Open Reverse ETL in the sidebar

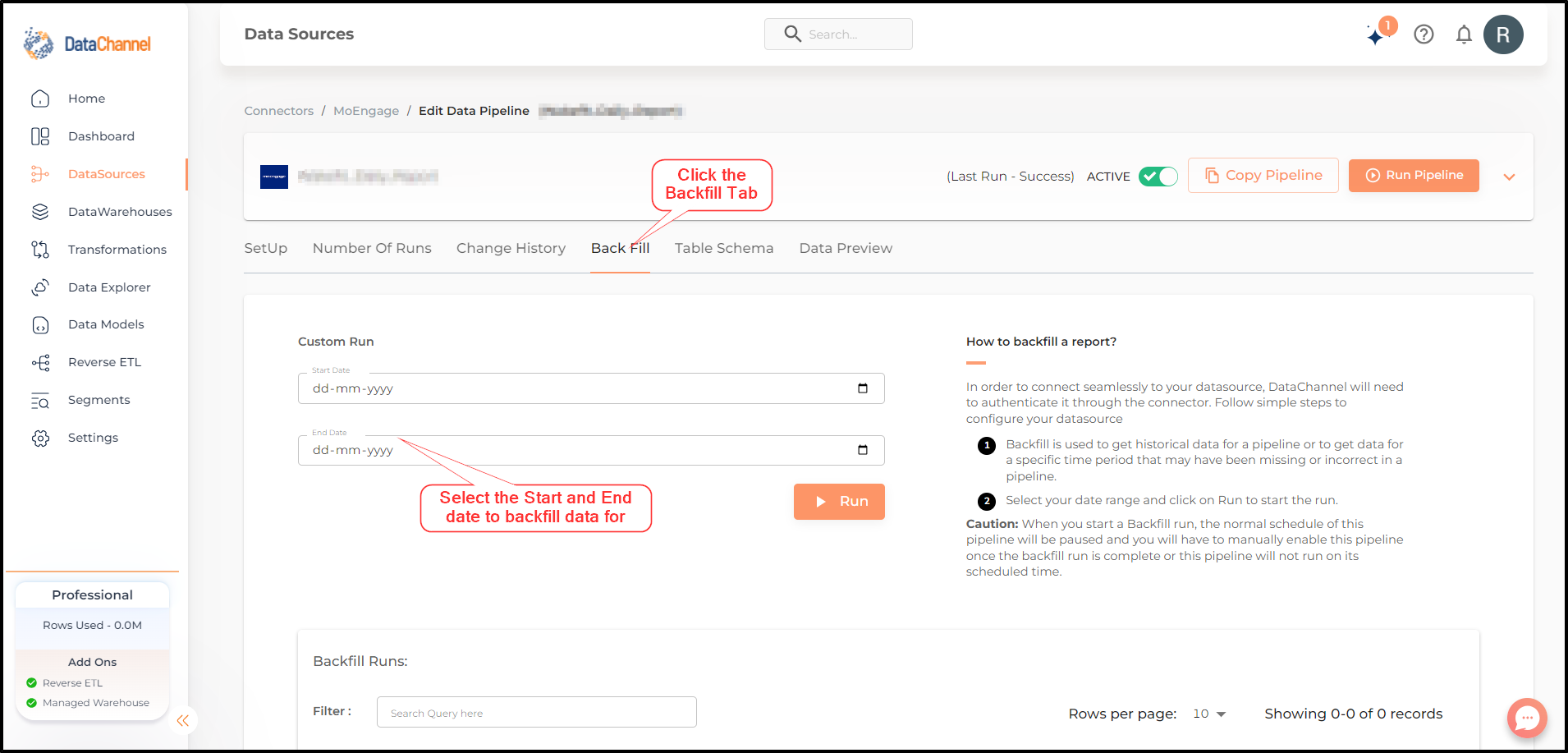(x=104, y=362)
